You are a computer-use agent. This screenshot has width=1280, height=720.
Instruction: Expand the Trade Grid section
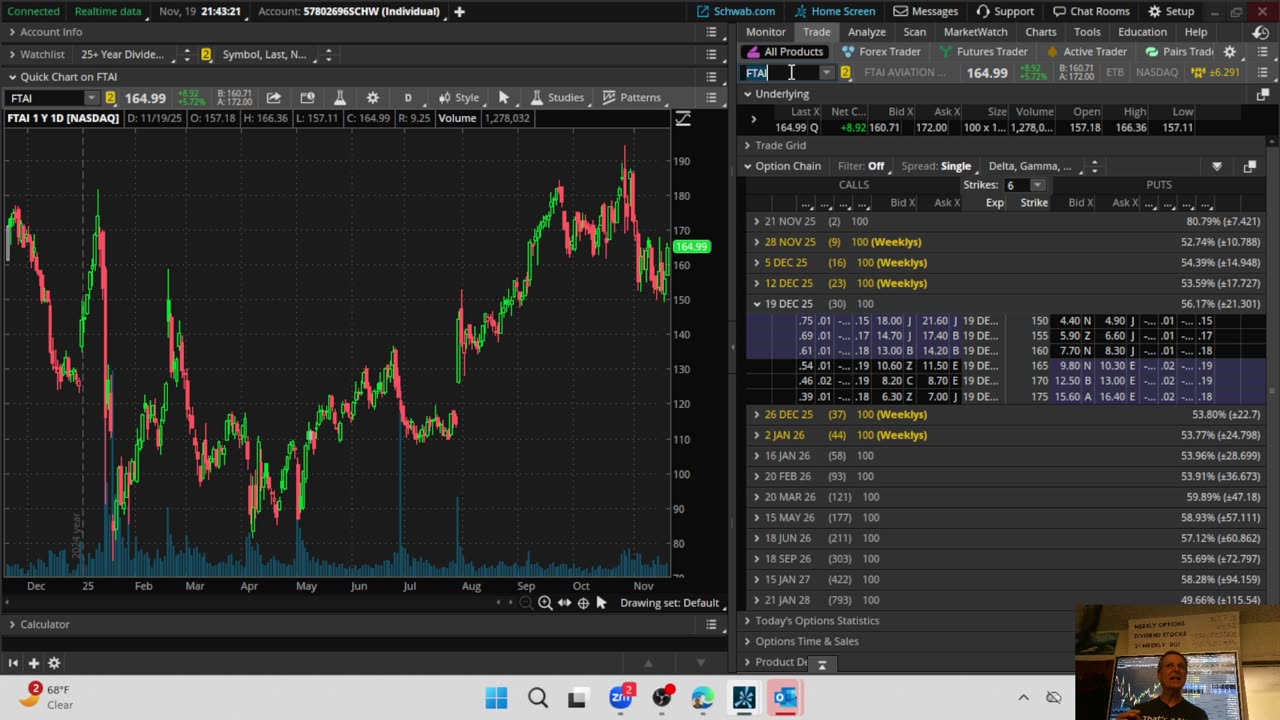(747, 146)
